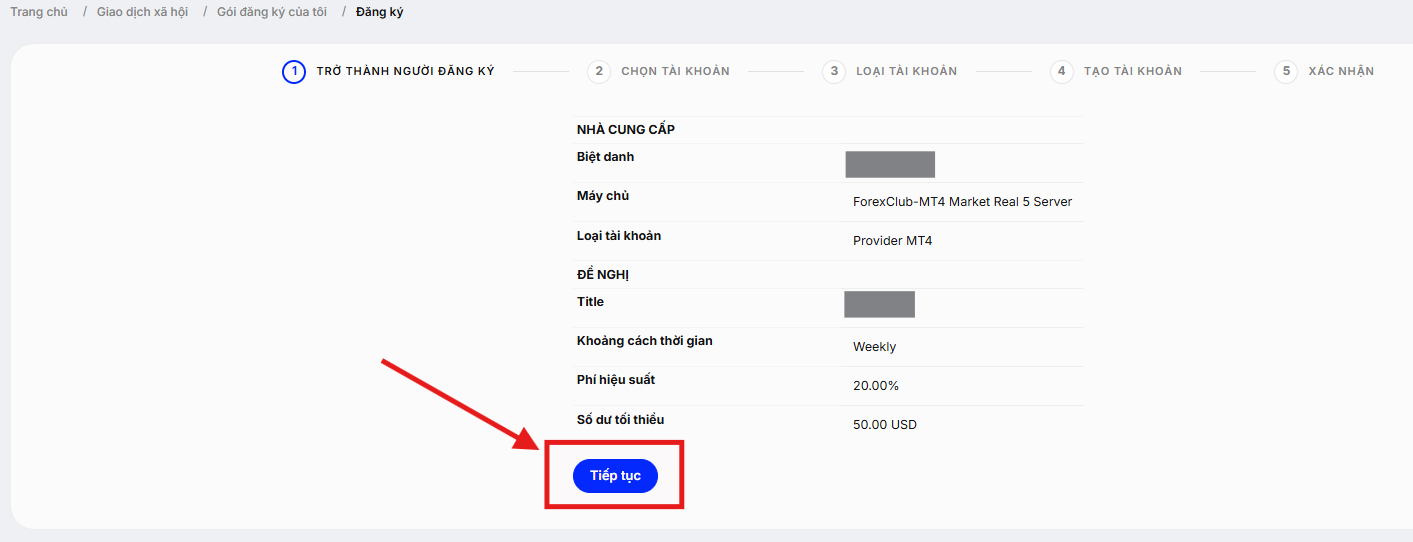Screen dimensions: 1413x542
Task: Click the blue Tiếp tục button
Action: [x=615, y=476]
